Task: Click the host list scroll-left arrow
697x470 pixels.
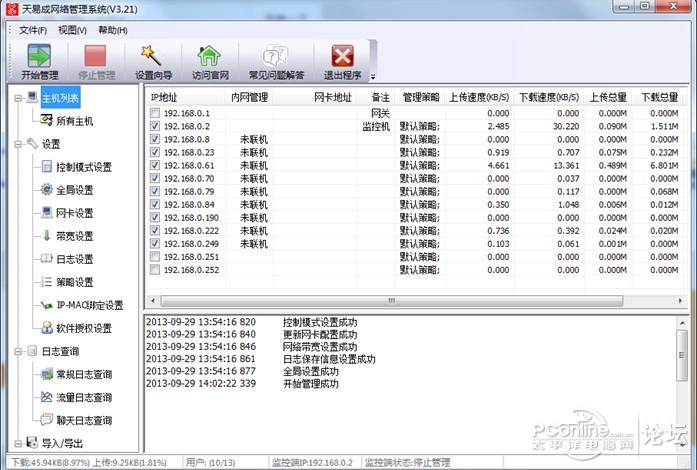Action: pos(153,301)
